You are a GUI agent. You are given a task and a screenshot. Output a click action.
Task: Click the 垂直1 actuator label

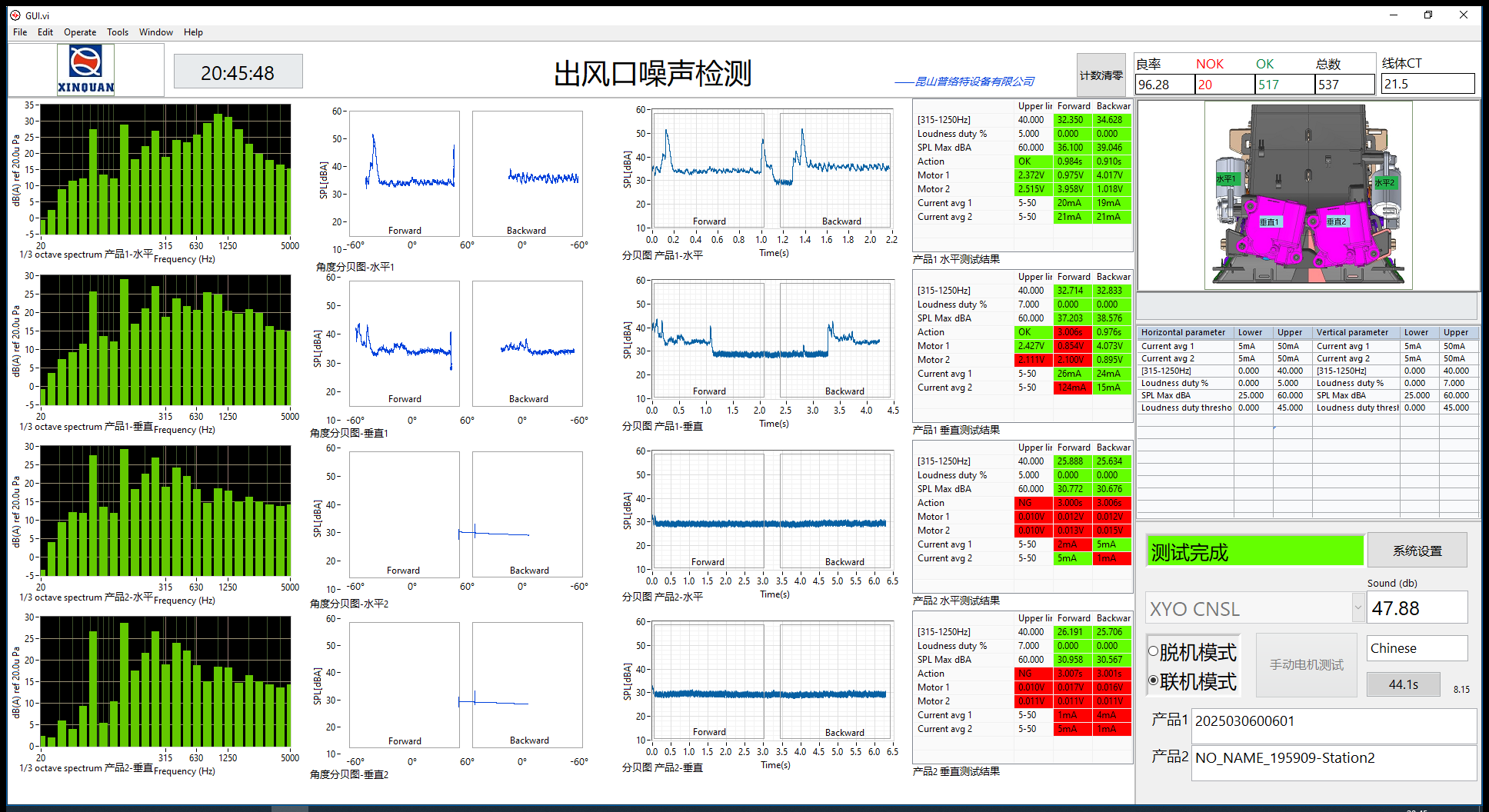click(1269, 221)
